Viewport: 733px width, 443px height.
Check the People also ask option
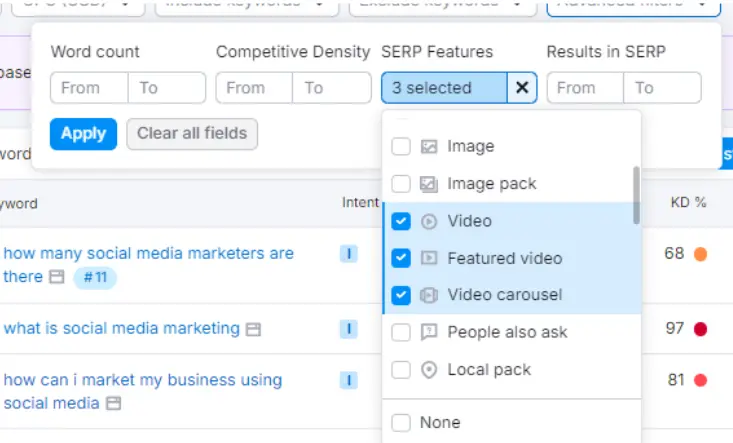[401, 332]
